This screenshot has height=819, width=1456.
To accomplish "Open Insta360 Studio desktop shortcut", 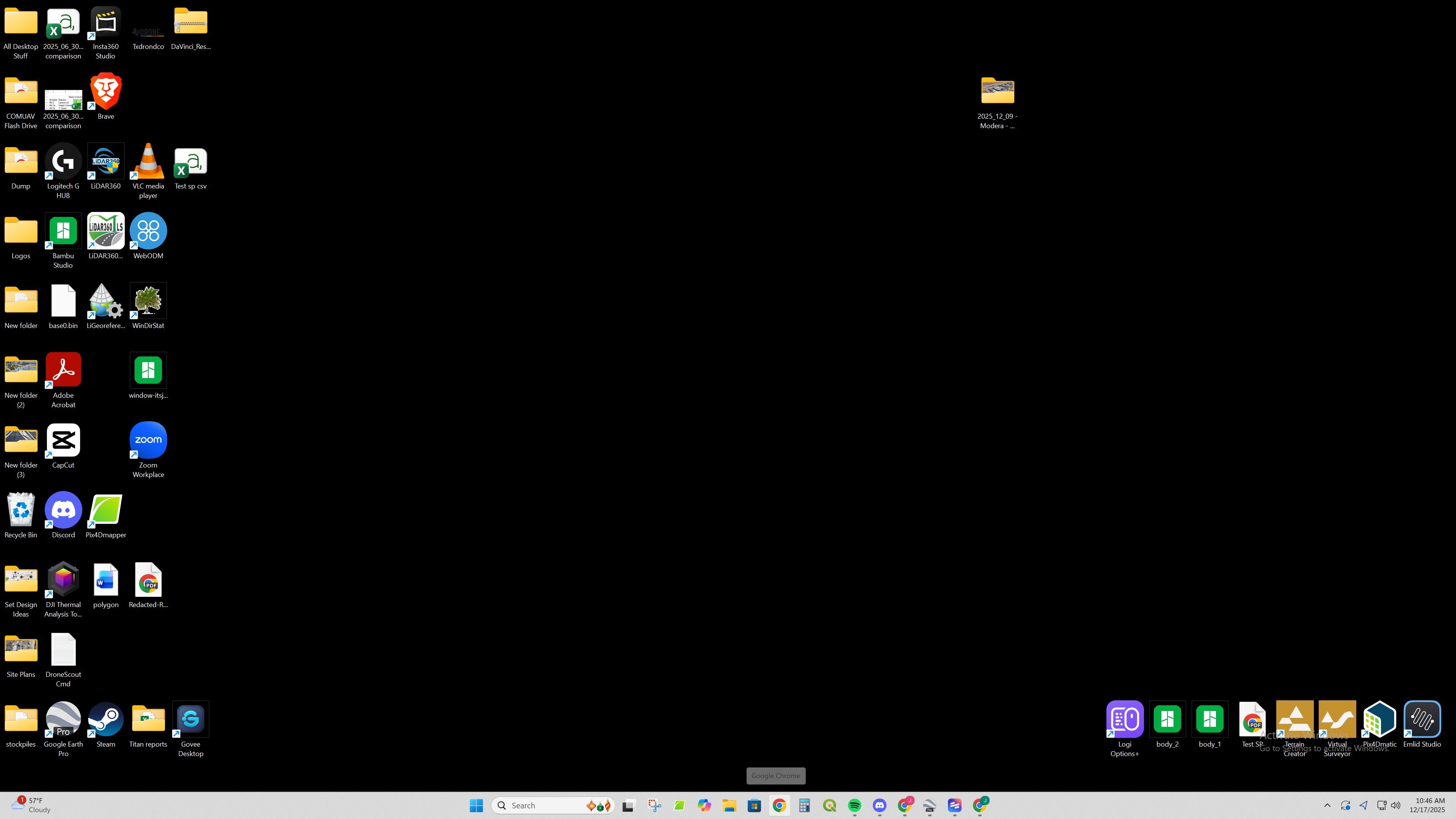I will pyautogui.click(x=106, y=33).
